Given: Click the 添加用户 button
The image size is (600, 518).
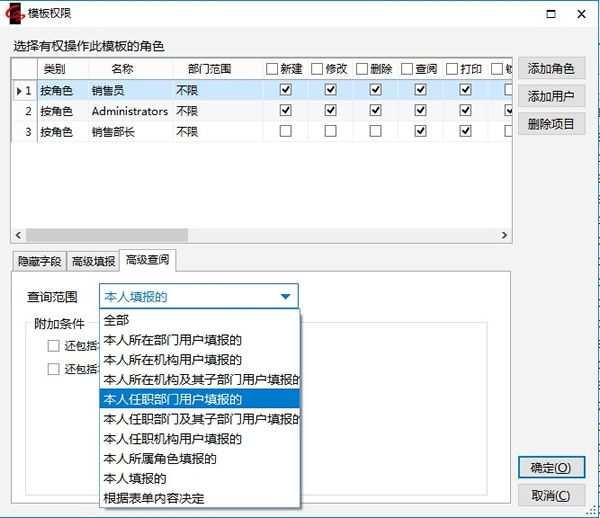Looking at the screenshot, I should click(551, 97).
